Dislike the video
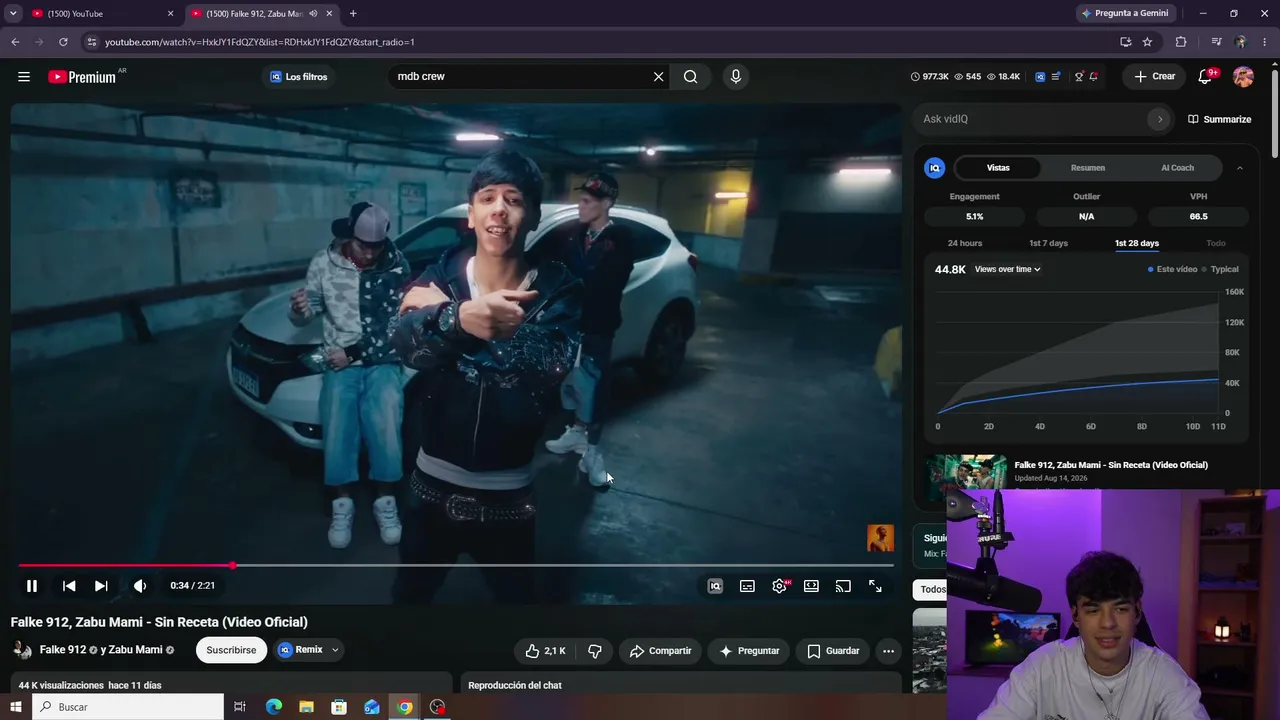Viewport: 1280px width, 720px height. point(595,651)
